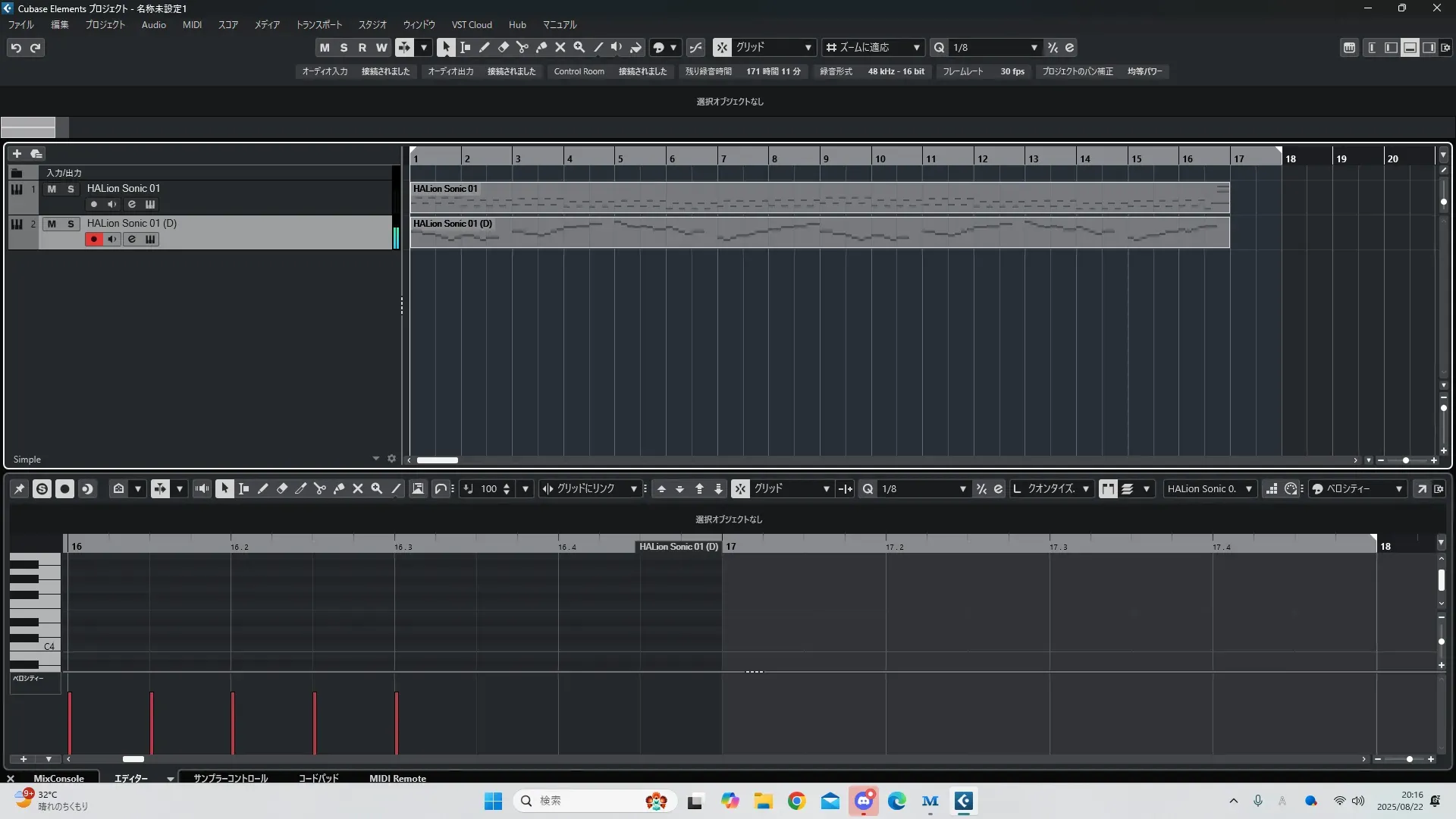Select the Draw pencil tool in project toolbar
The image size is (1456, 819).
[x=485, y=47]
